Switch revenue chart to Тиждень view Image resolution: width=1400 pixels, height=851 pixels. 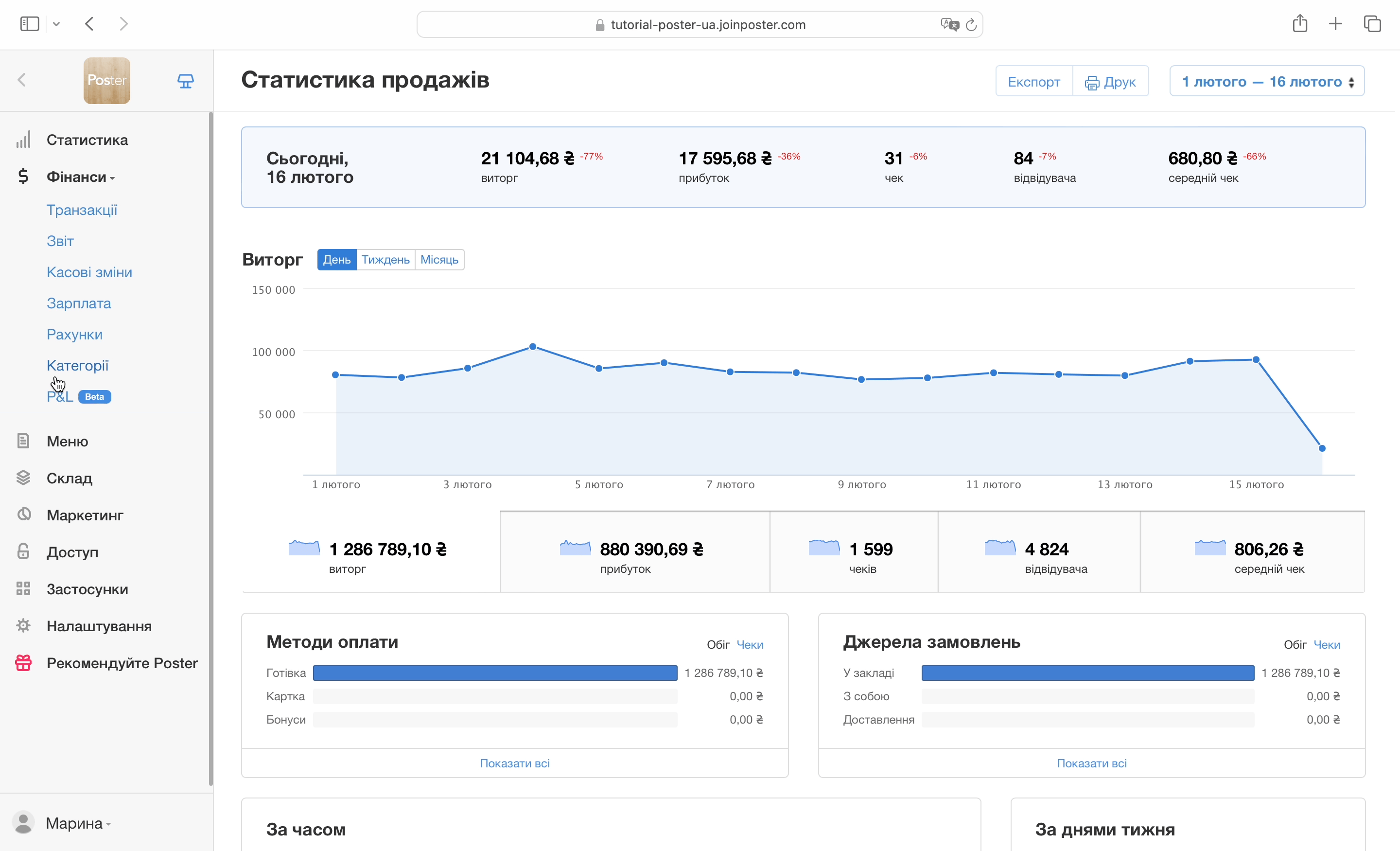(x=385, y=260)
